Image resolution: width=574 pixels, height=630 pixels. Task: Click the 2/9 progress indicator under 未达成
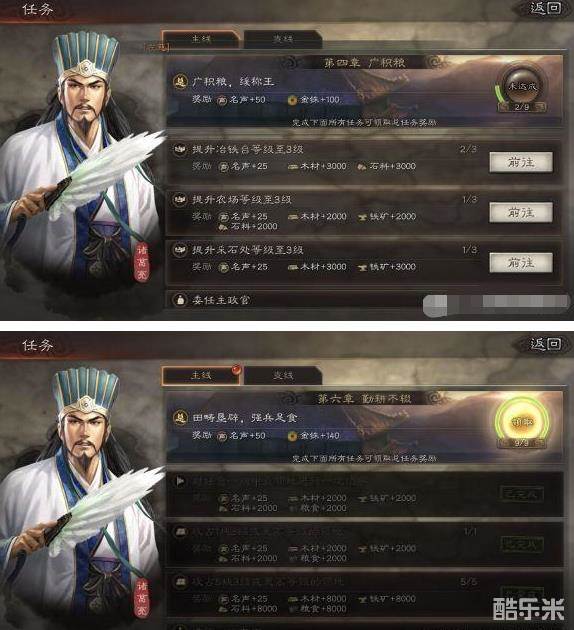tap(522, 107)
